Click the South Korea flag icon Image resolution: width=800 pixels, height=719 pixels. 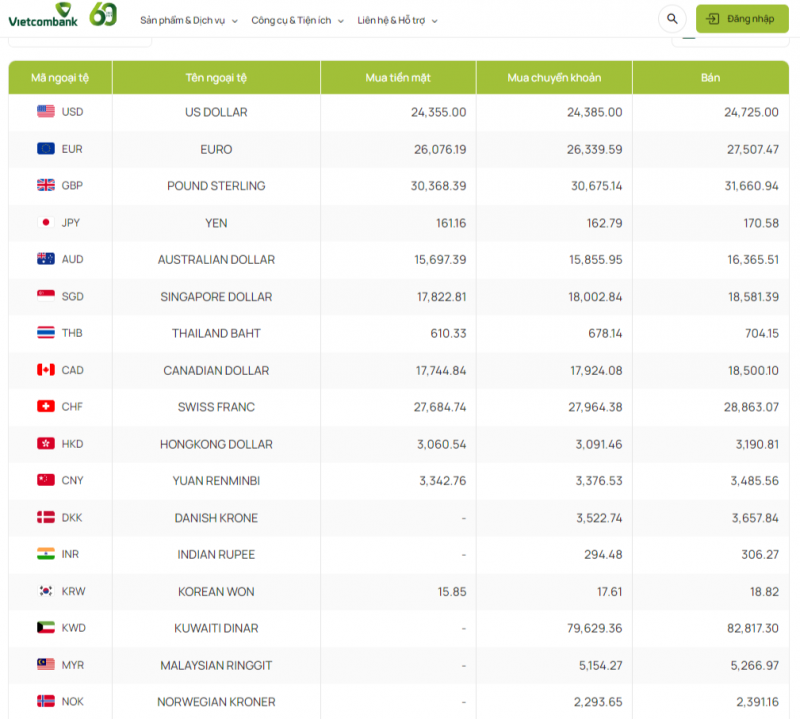point(46,591)
